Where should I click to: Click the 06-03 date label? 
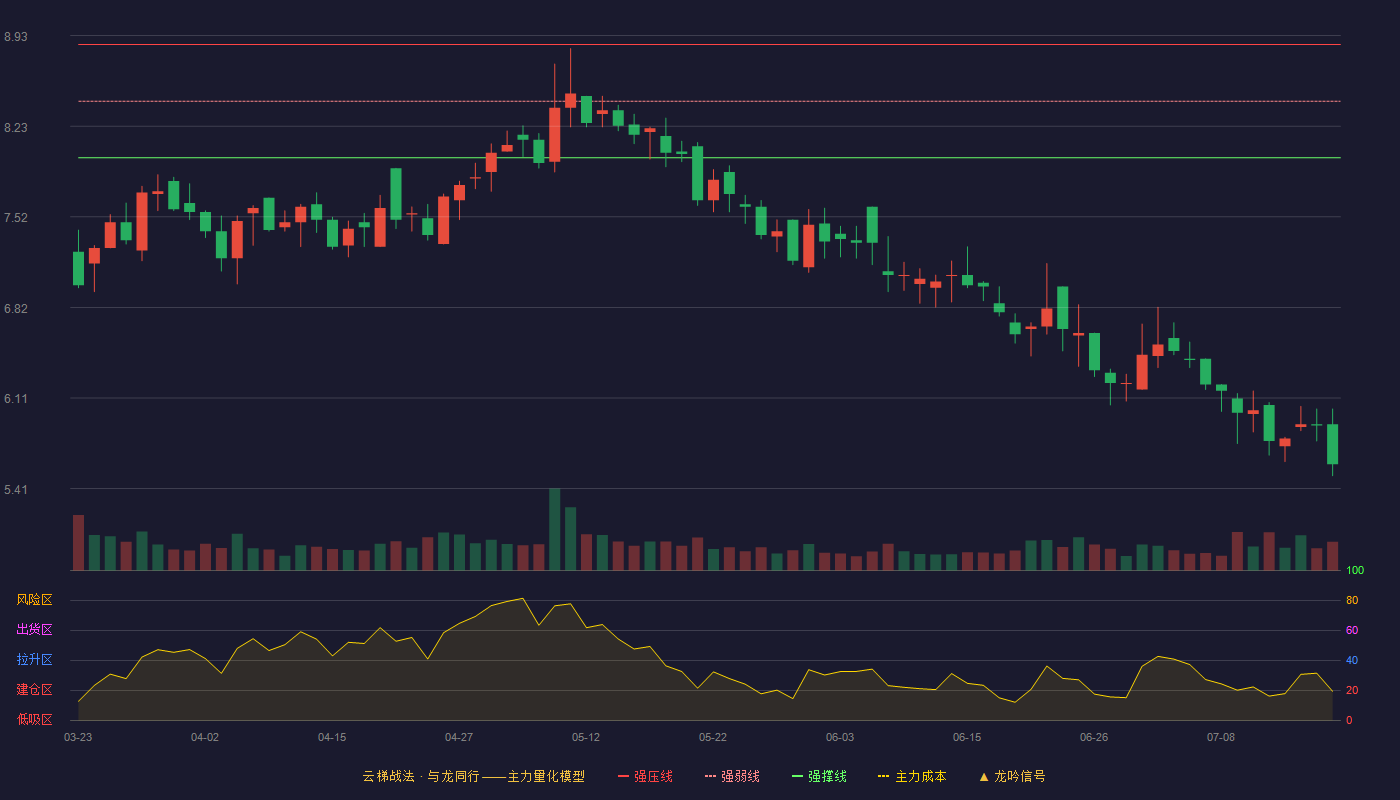(x=840, y=737)
